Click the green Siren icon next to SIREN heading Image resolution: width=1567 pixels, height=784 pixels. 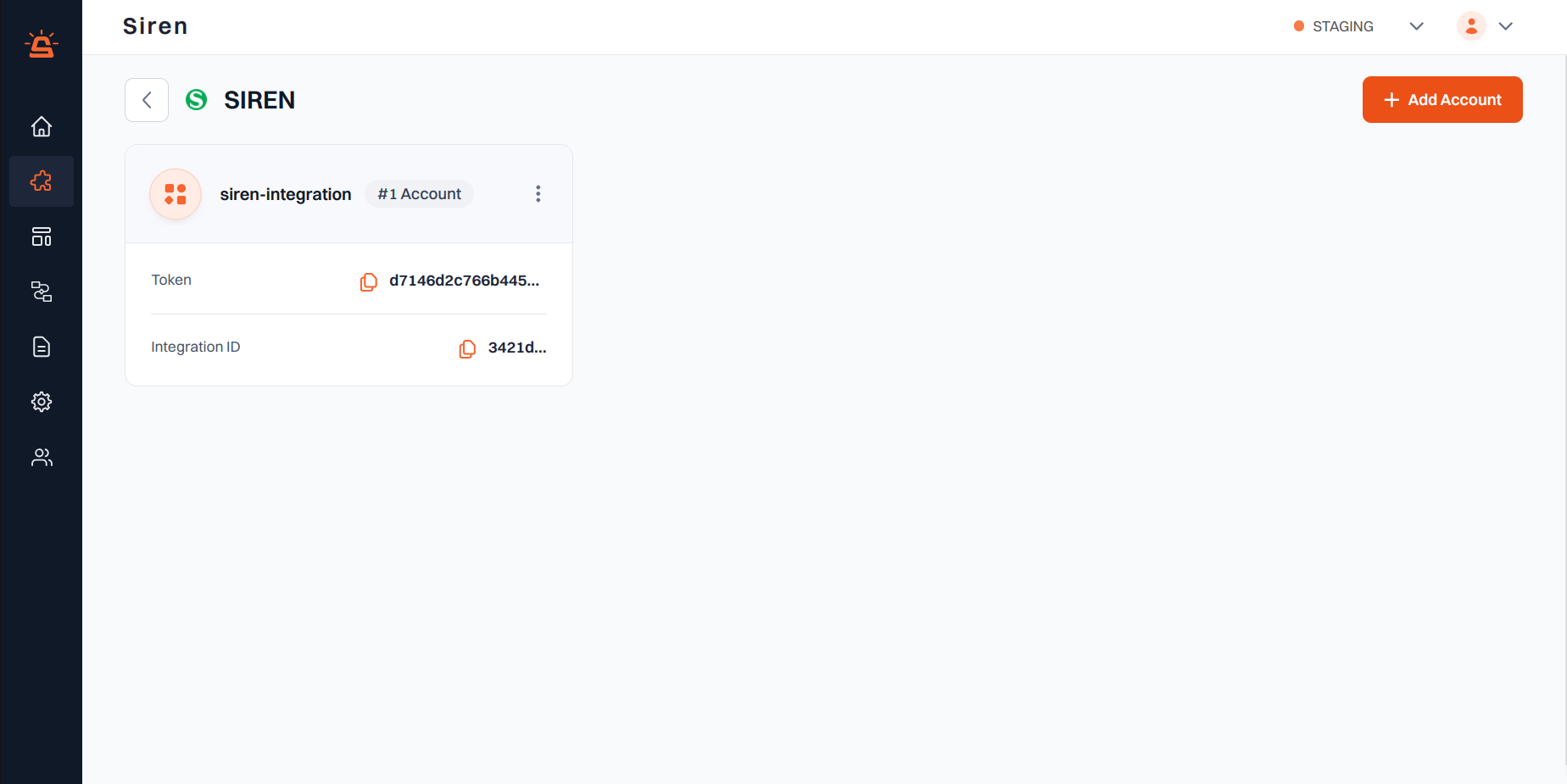pyautogui.click(x=196, y=99)
